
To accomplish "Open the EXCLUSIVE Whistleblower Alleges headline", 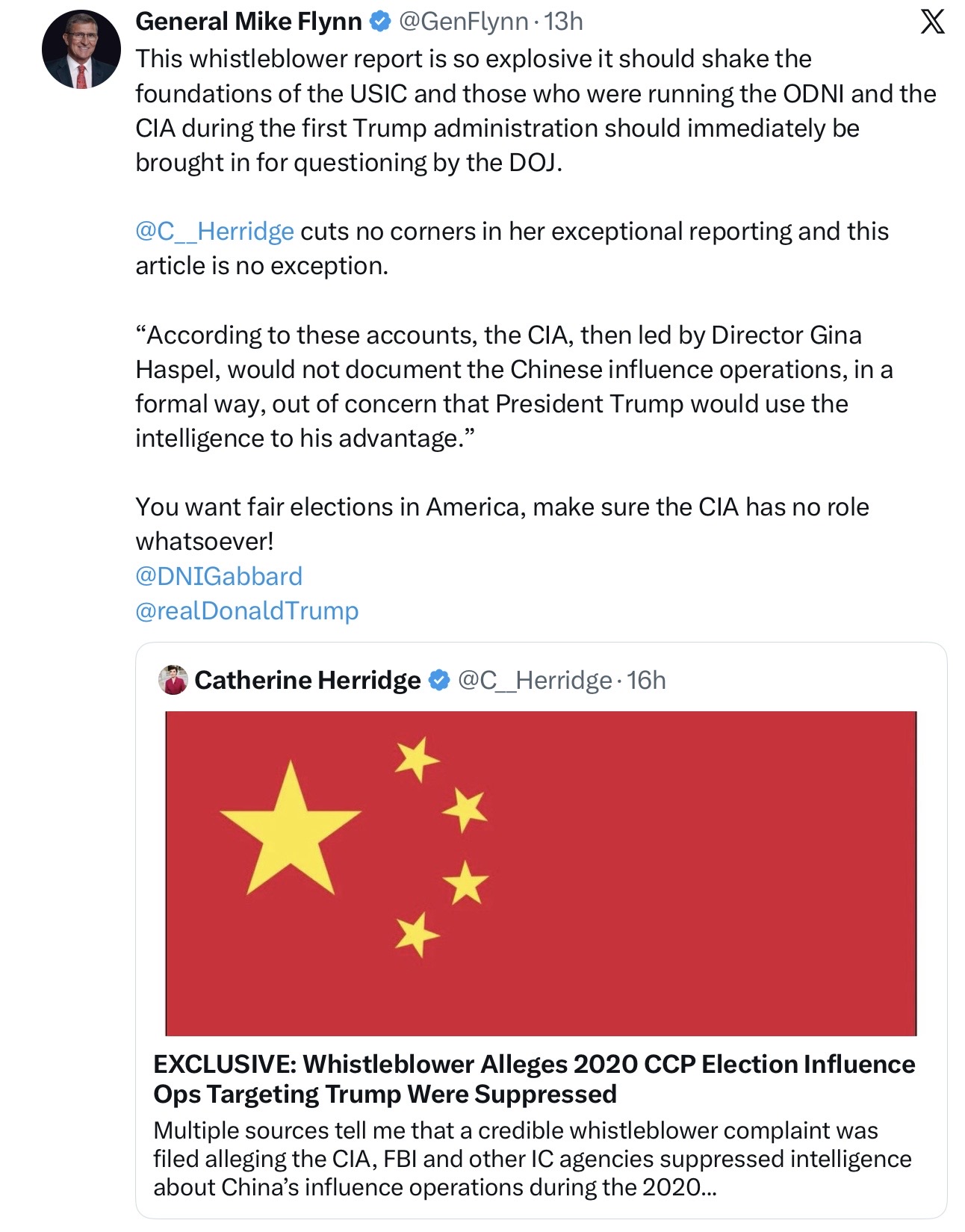I will (x=534, y=1078).
